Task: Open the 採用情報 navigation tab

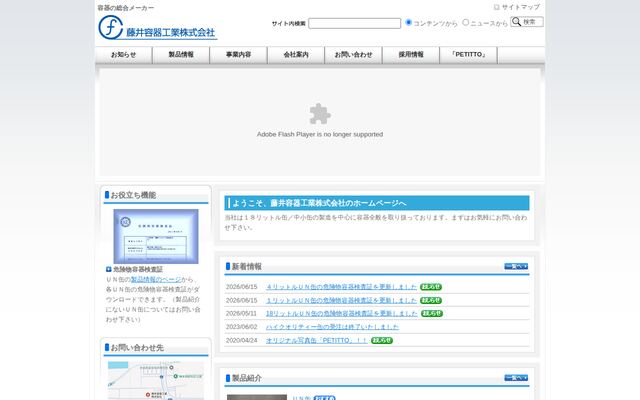Action: coord(411,55)
